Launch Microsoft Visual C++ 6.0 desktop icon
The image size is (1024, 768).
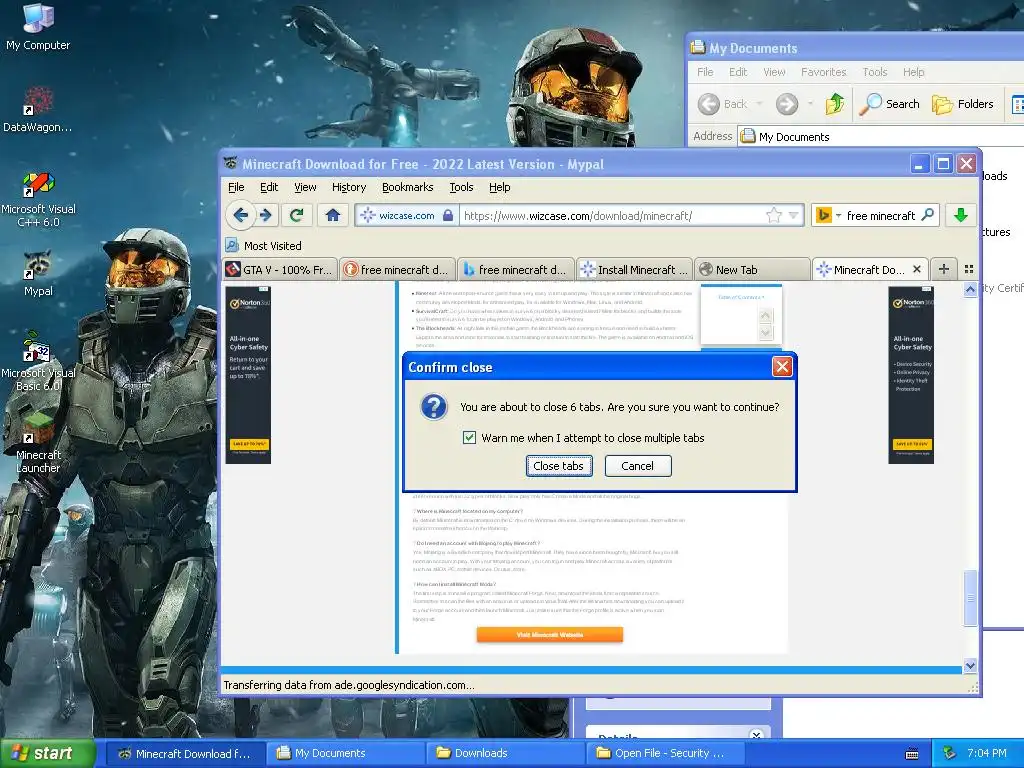pyautogui.click(x=38, y=199)
